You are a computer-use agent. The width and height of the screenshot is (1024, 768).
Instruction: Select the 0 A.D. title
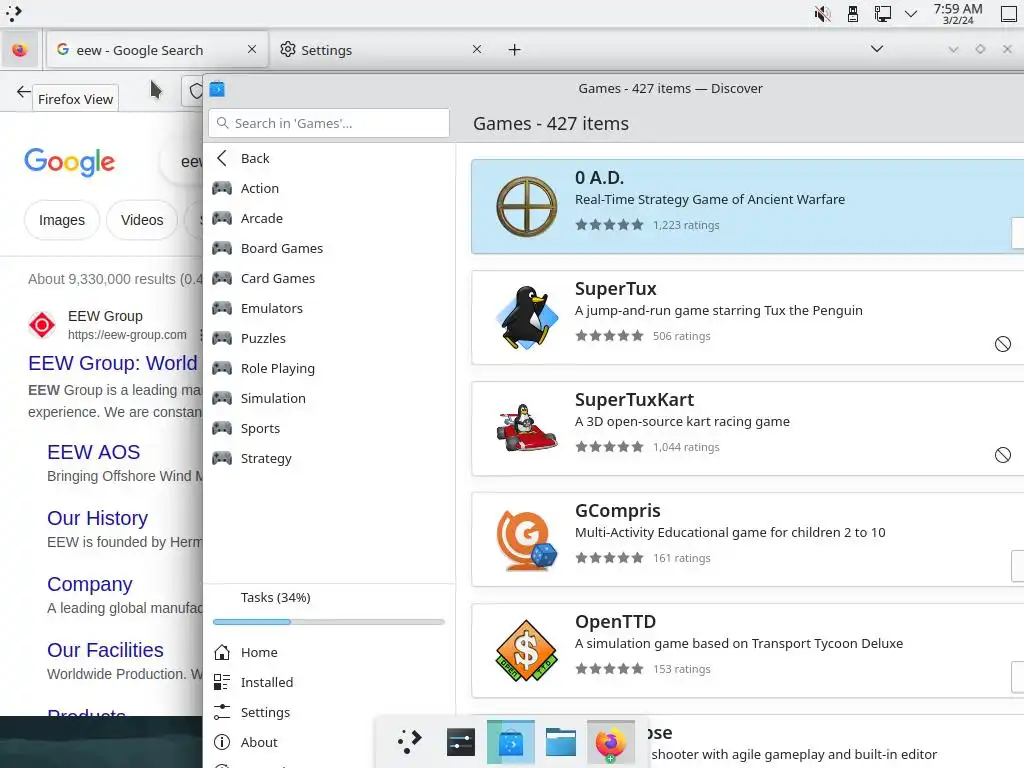(x=599, y=178)
